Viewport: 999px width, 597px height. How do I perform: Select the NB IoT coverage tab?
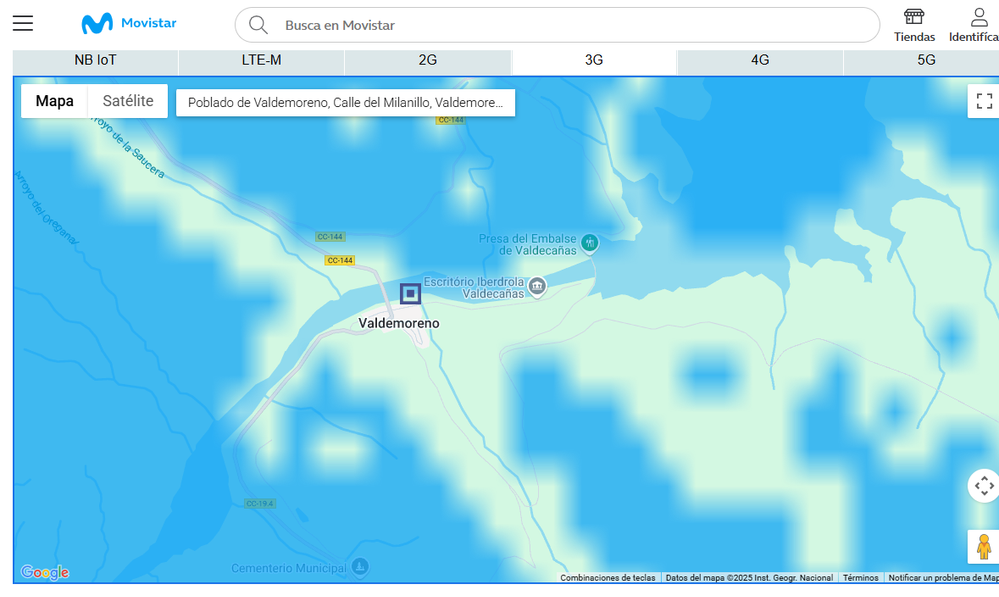click(96, 60)
